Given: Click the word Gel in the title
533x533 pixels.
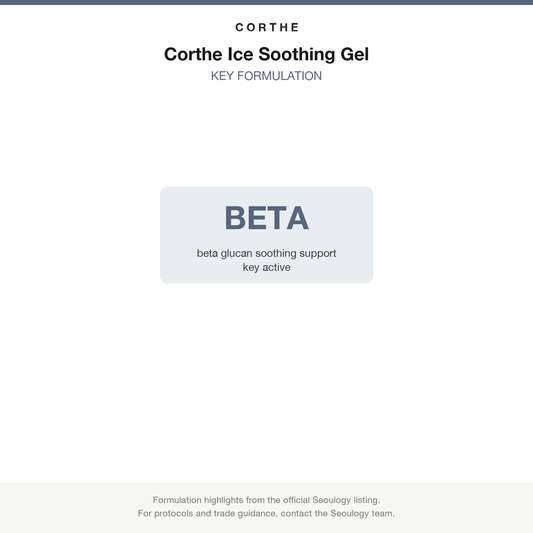Looking at the screenshot, I should [355, 54].
